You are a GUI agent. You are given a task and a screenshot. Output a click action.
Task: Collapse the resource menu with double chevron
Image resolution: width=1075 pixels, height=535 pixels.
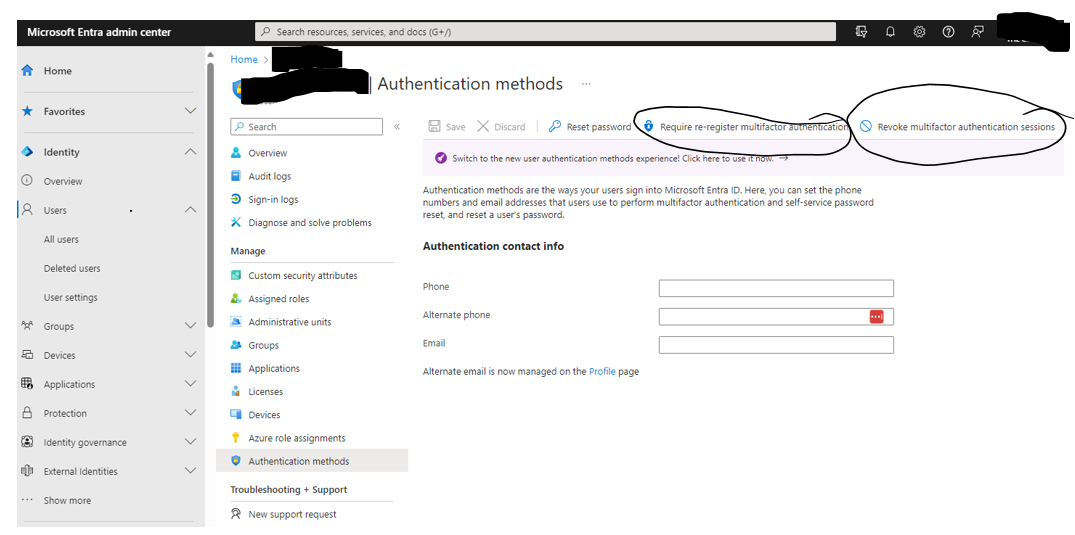pos(396,127)
